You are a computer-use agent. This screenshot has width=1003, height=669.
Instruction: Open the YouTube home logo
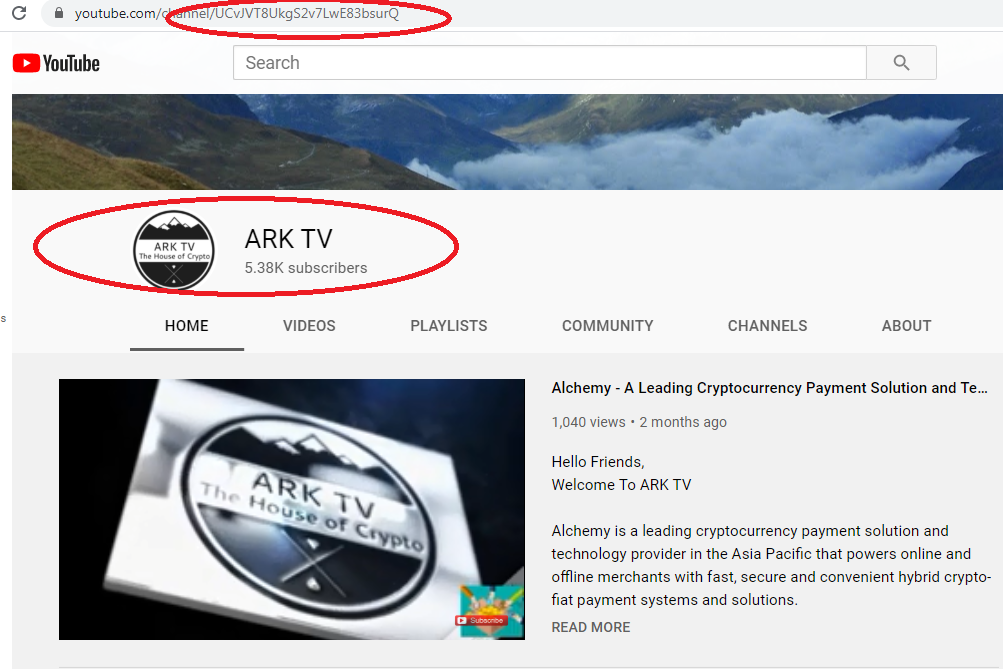(56, 63)
